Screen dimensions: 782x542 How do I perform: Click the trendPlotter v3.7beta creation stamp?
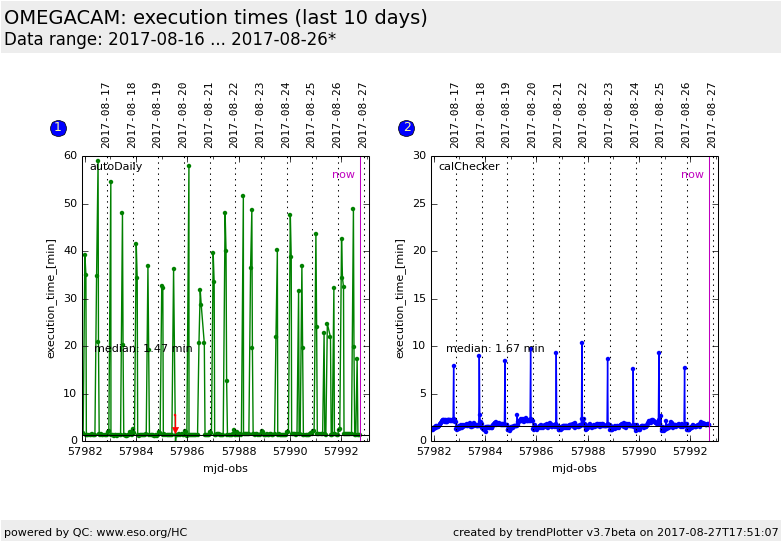615,532
